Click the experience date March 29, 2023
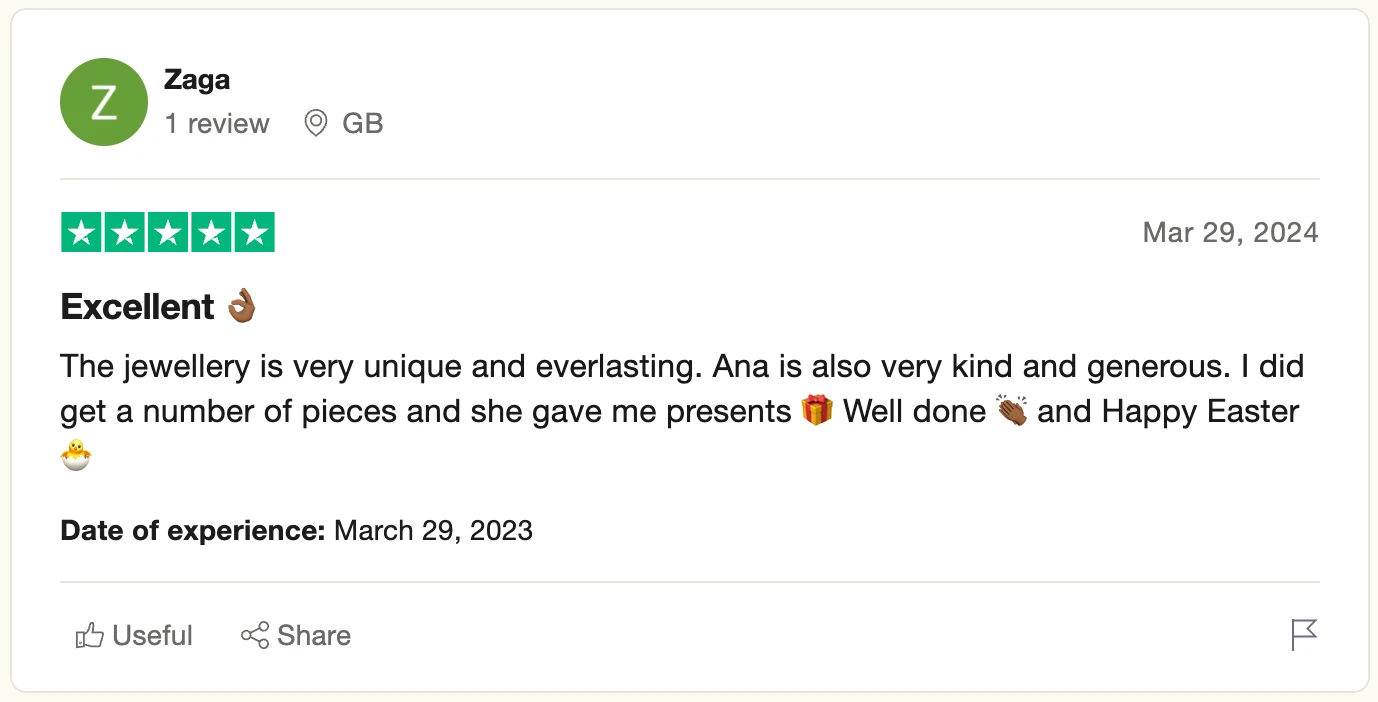This screenshot has height=702, width=1378. tap(433, 530)
